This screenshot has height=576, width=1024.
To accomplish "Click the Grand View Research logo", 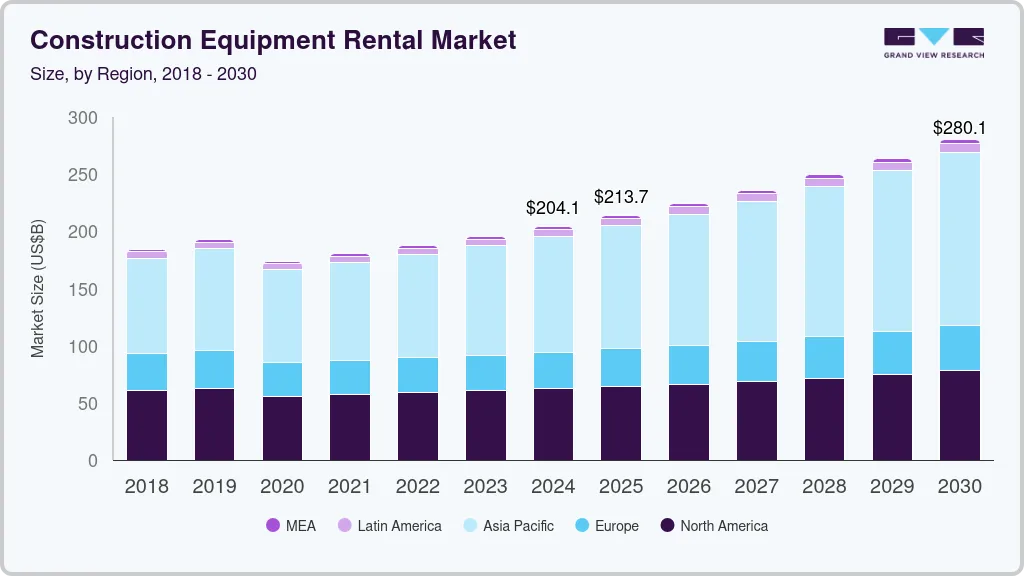I will point(934,42).
